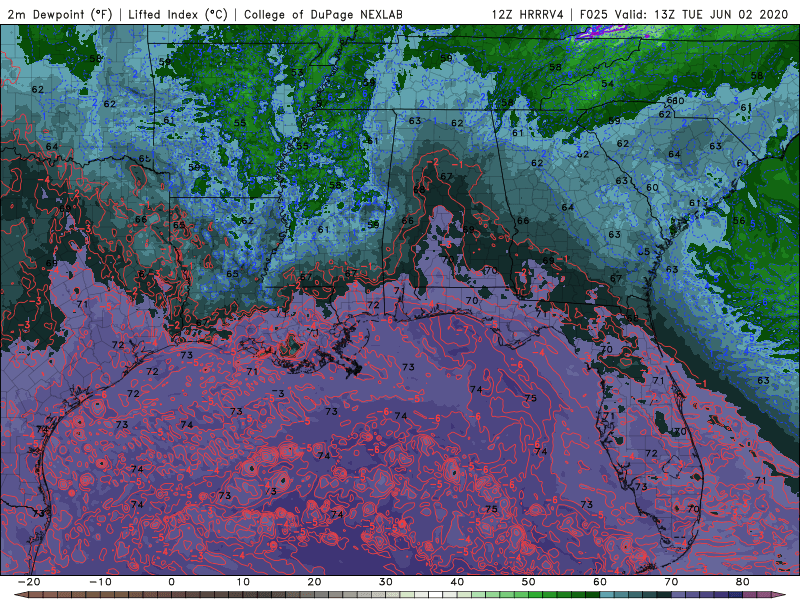Click the 'F025' forecast hour text

[x=594, y=15]
